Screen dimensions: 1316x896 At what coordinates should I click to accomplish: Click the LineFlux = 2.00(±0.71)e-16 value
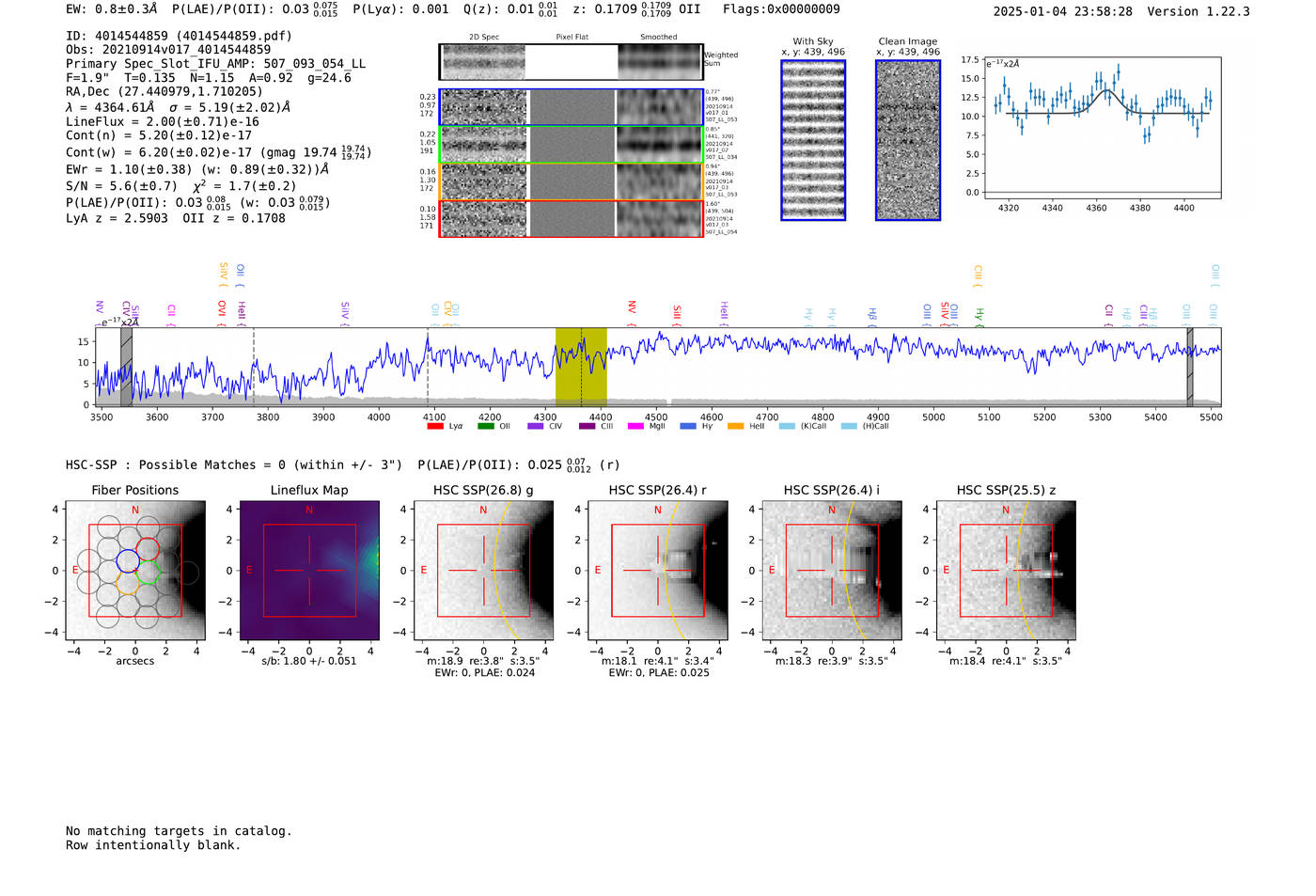pos(163,121)
